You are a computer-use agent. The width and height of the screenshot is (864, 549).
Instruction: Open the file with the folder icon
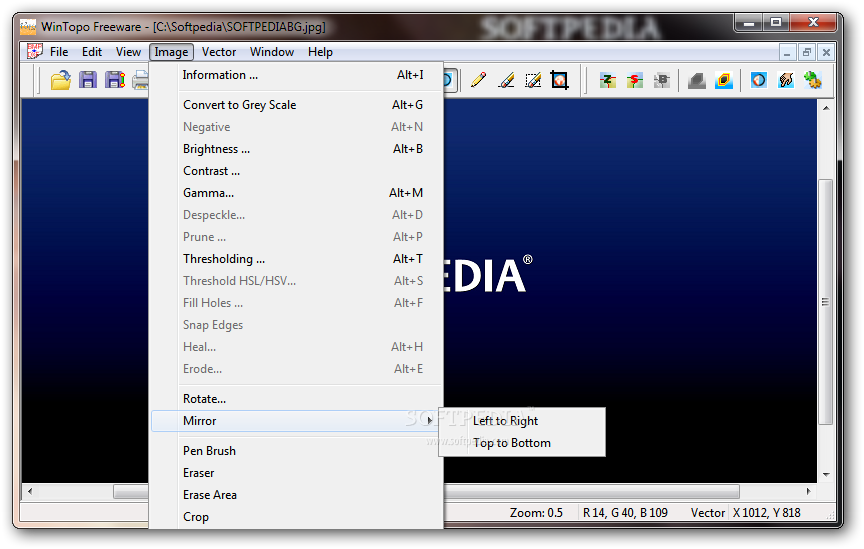click(x=61, y=80)
